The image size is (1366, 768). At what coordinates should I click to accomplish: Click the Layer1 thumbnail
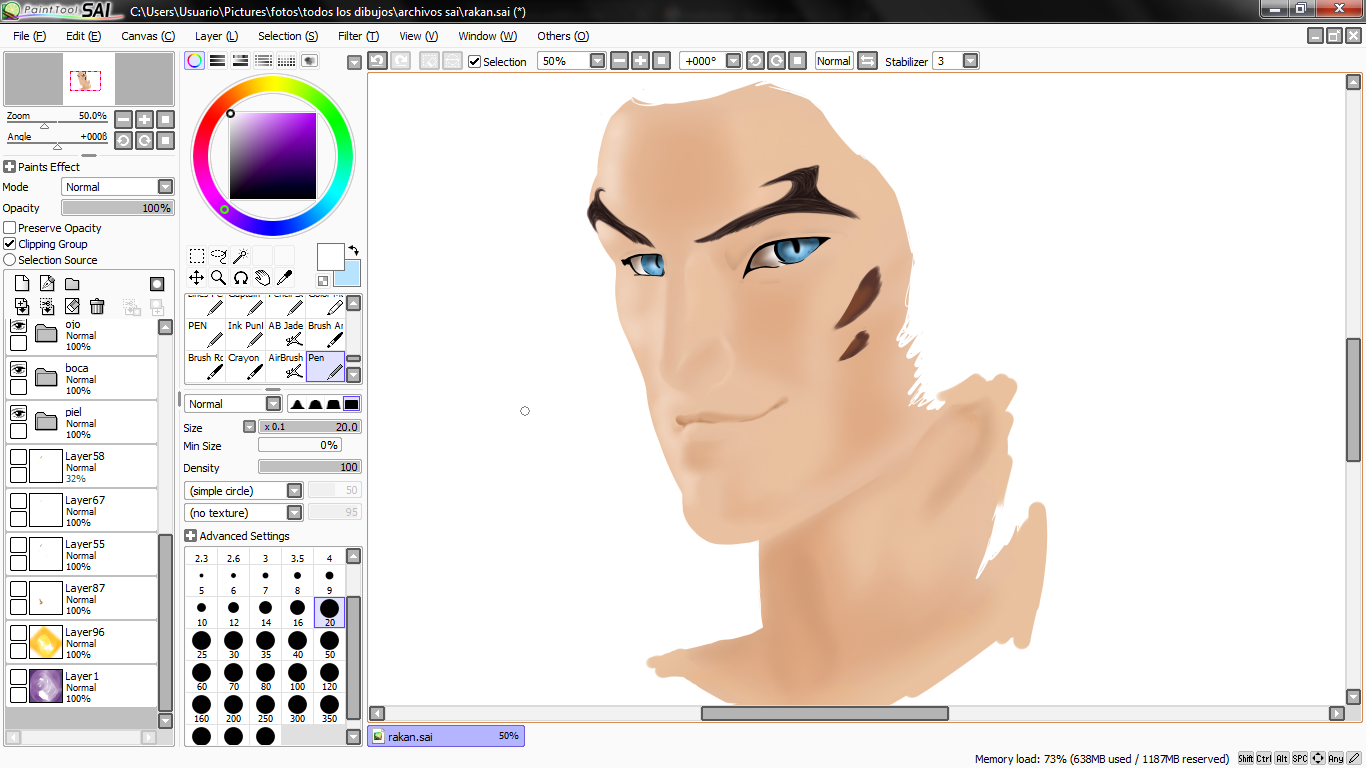click(46, 685)
